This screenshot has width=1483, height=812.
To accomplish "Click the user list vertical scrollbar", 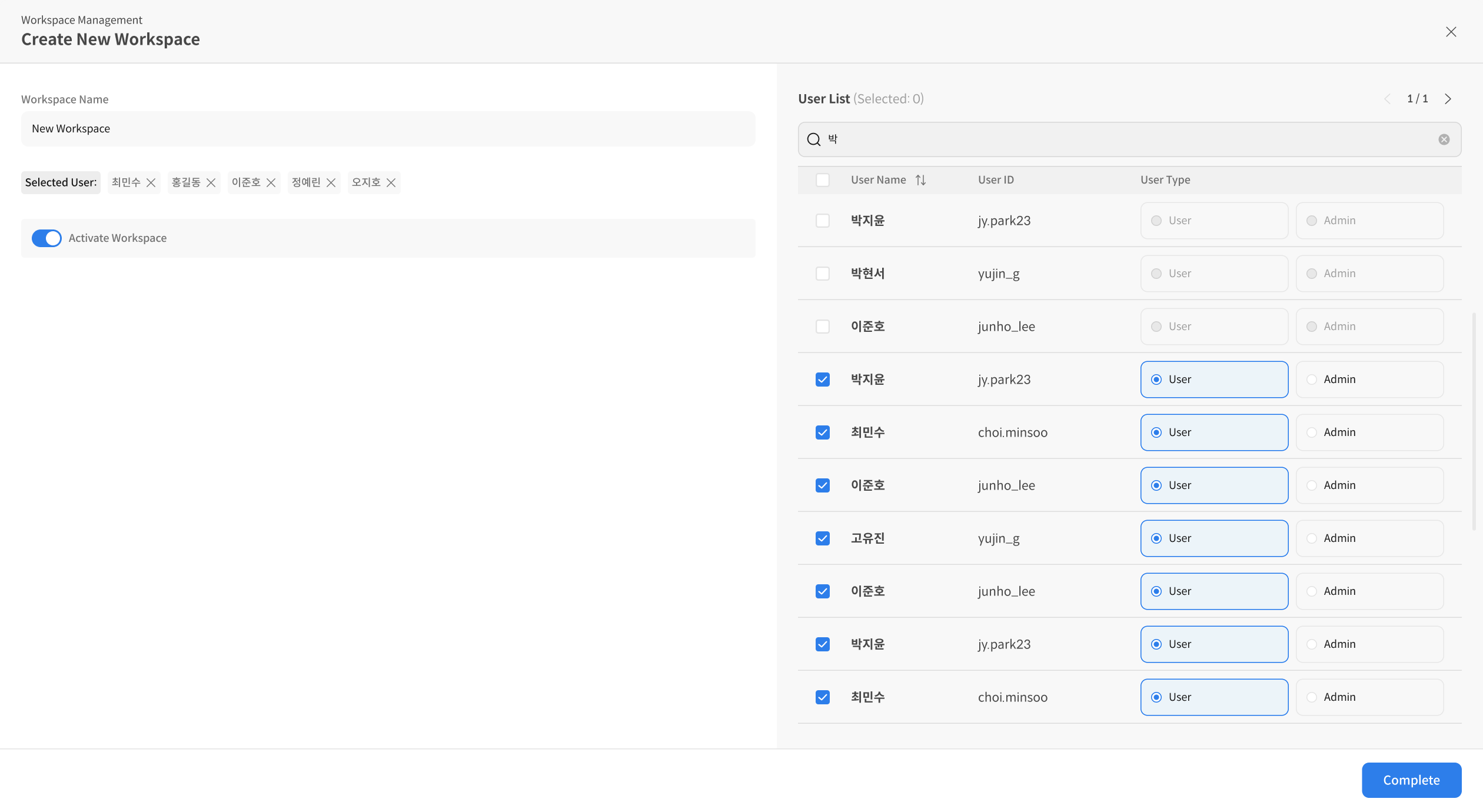I will pos(1474,421).
